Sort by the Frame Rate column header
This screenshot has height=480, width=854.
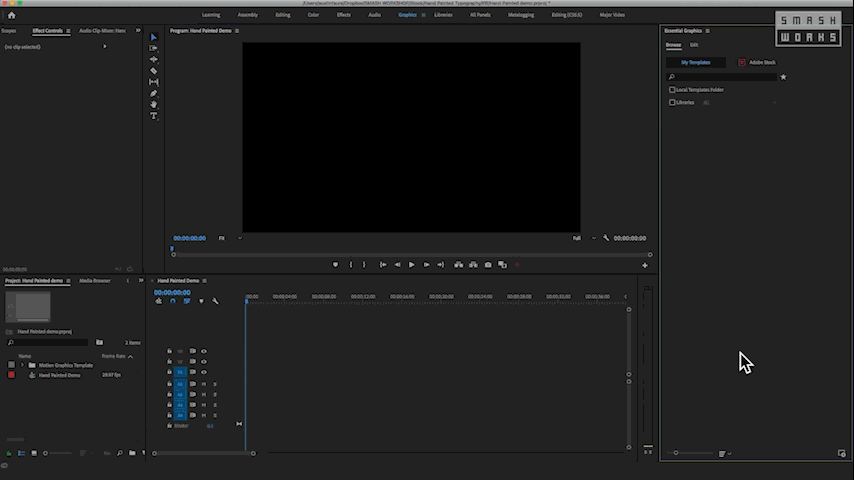(x=113, y=356)
